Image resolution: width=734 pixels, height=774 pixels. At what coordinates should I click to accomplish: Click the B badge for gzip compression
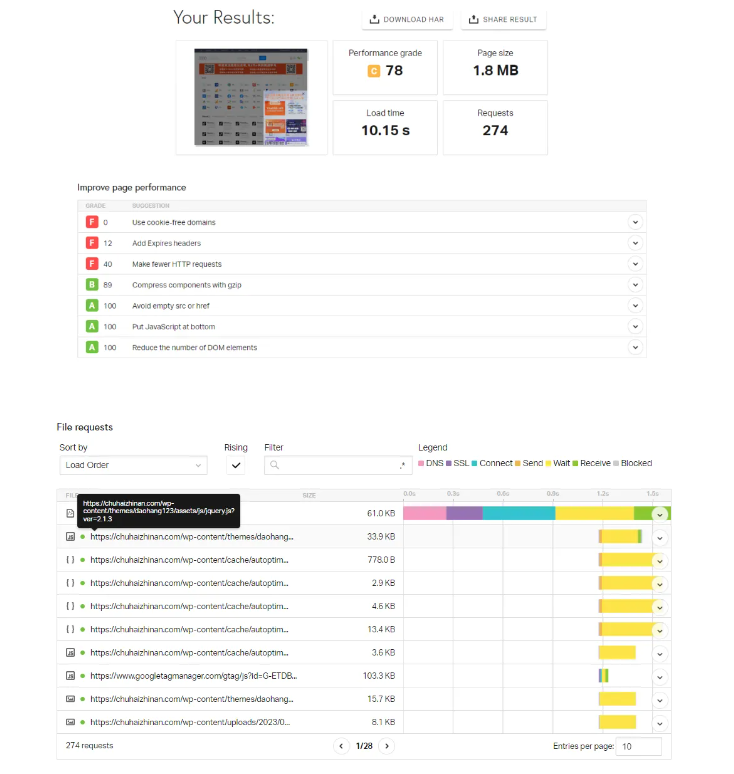[92, 285]
